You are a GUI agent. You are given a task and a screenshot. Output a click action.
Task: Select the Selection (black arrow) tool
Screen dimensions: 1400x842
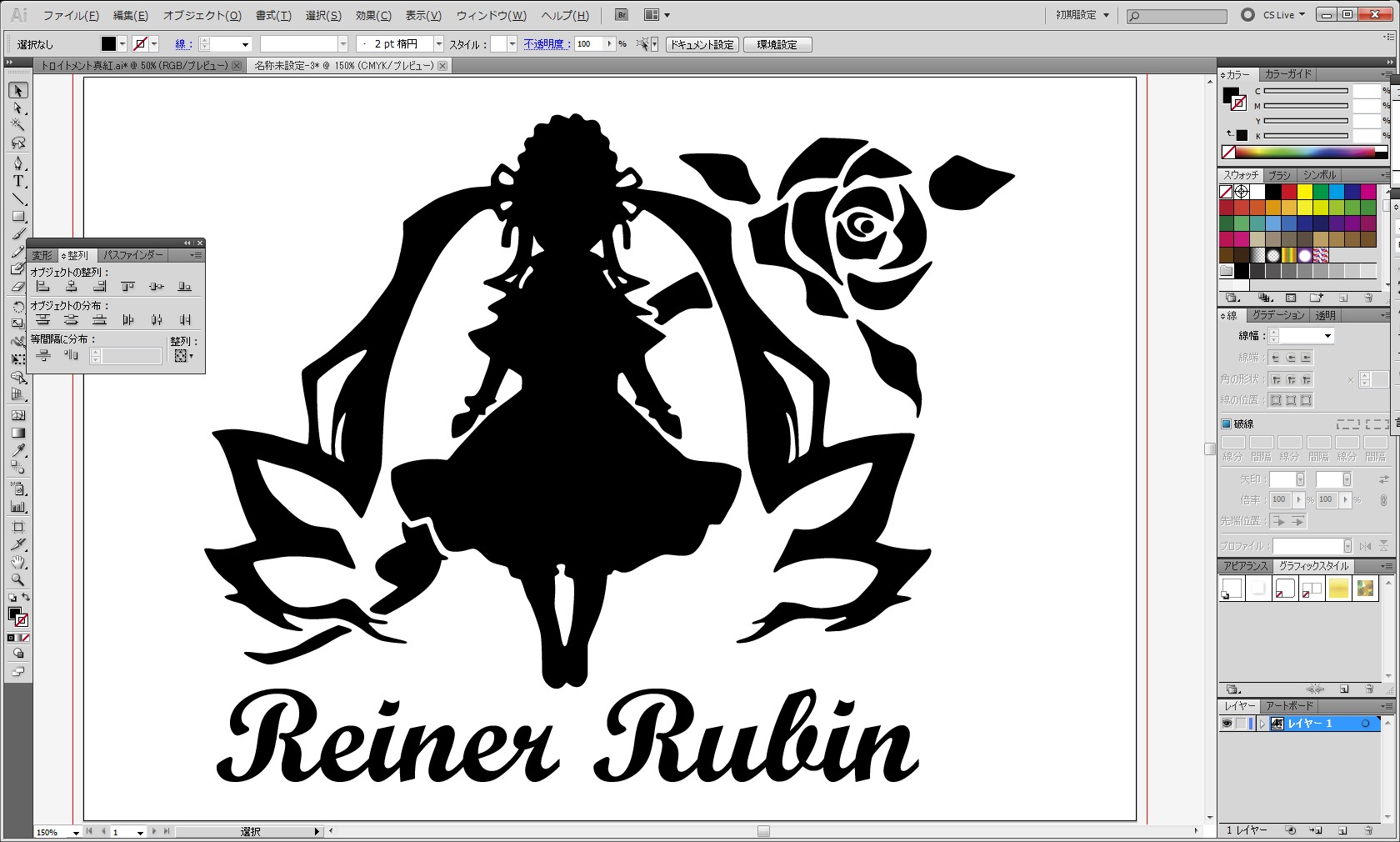[x=18, y=90]
